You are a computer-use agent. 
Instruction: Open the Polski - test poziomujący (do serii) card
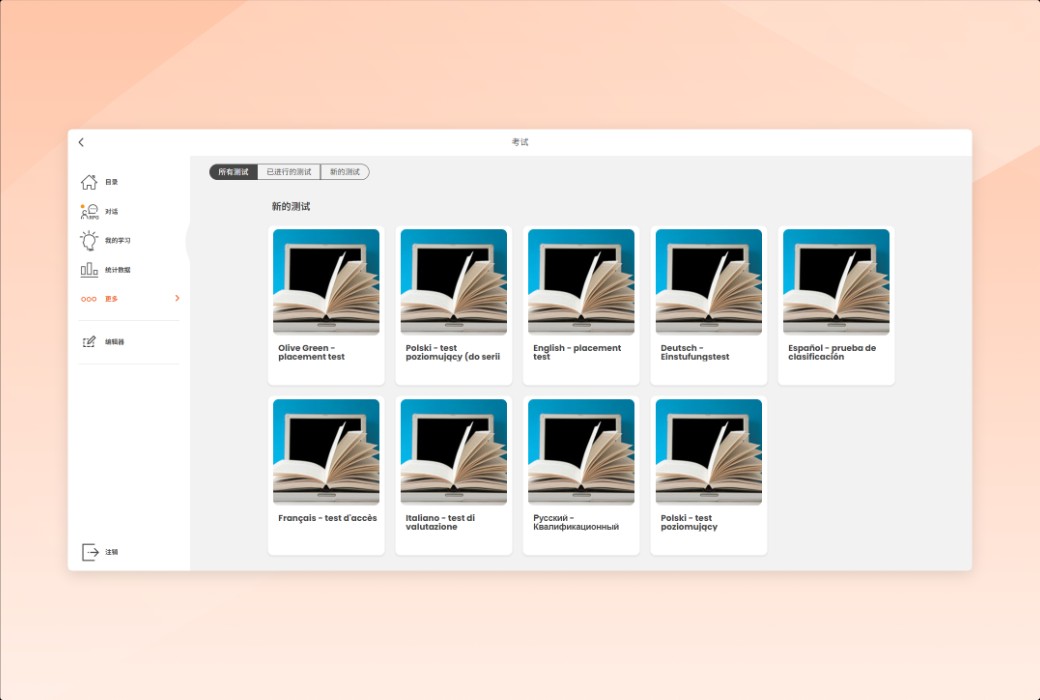pyautogui.click(x=453, y=304)
